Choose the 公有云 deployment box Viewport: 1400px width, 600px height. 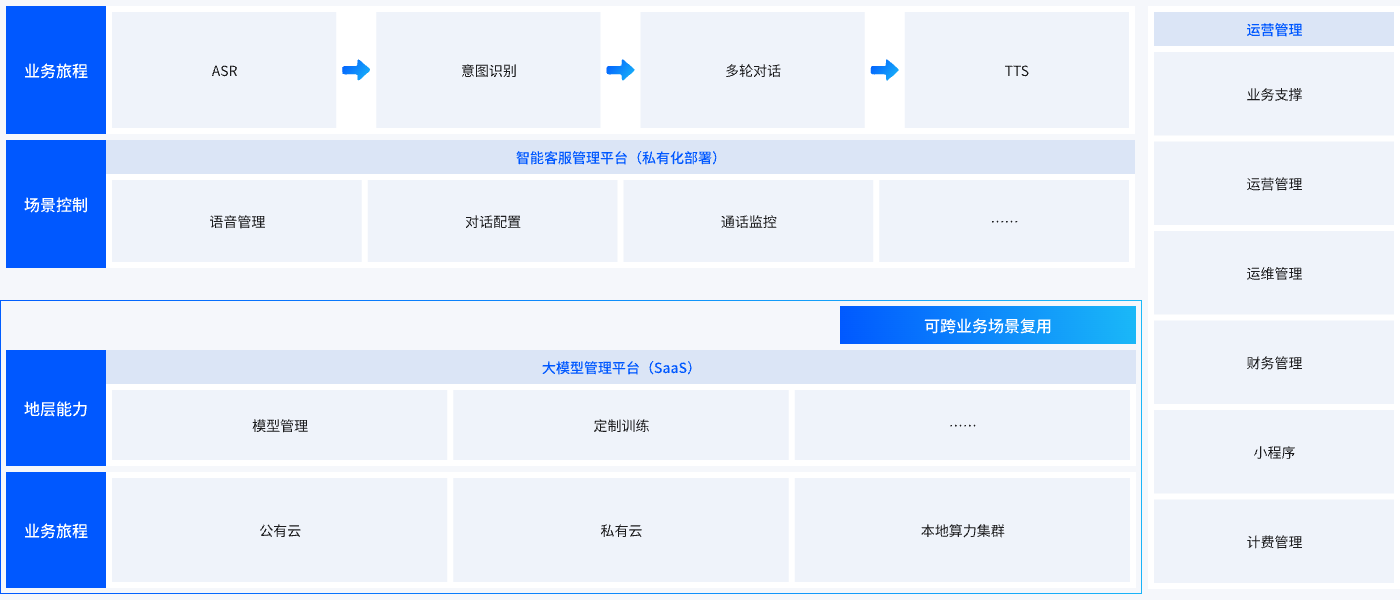pyautogui.click(x=280, y=530)
